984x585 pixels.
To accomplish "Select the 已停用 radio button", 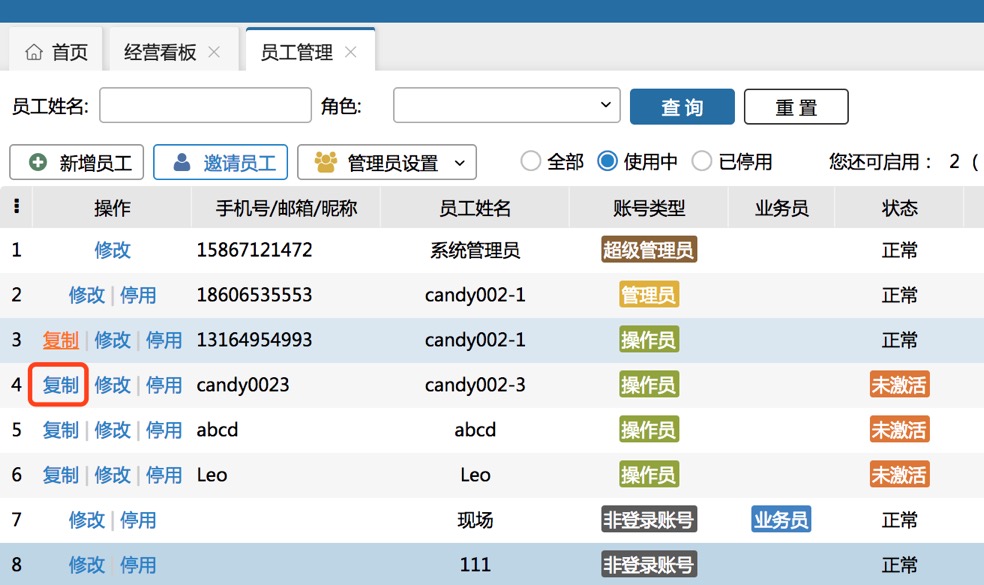I will coord(701,161).
